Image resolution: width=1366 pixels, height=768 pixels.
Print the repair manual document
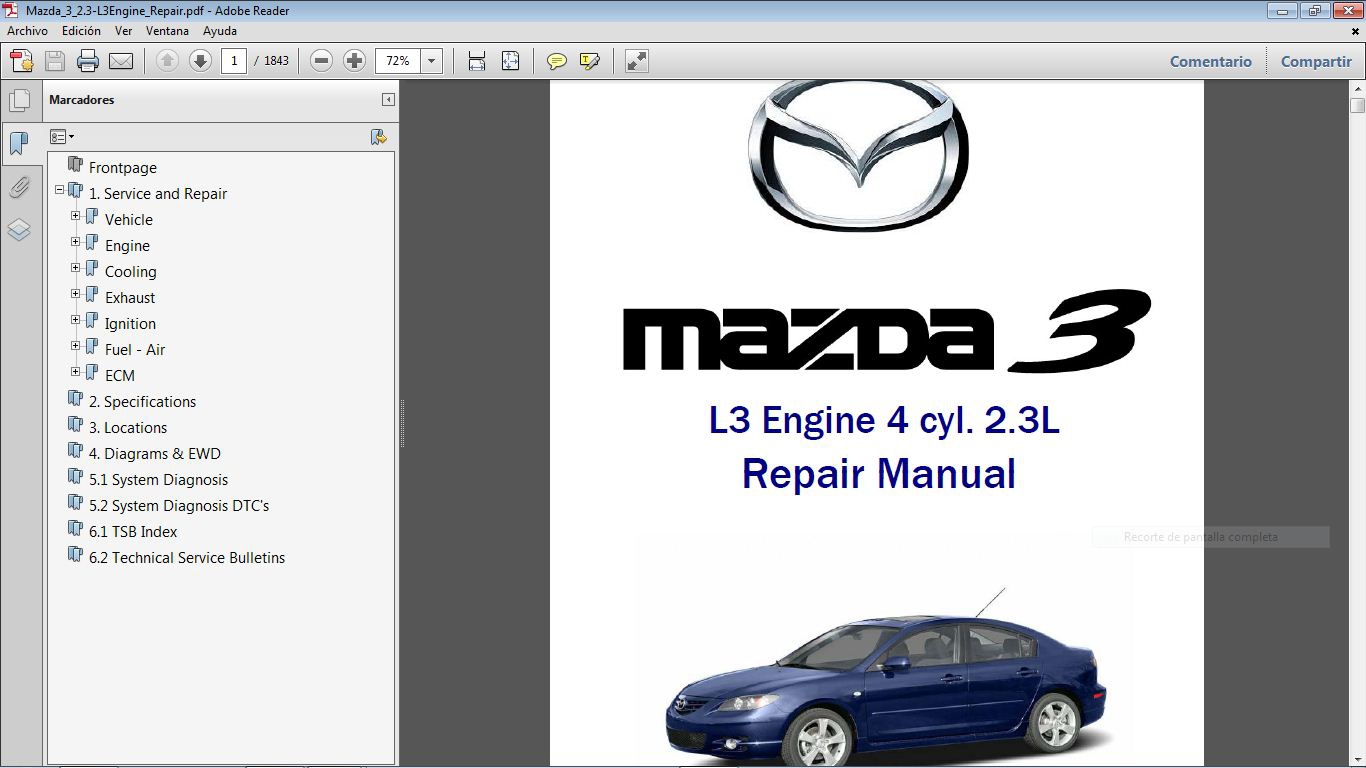88,61
